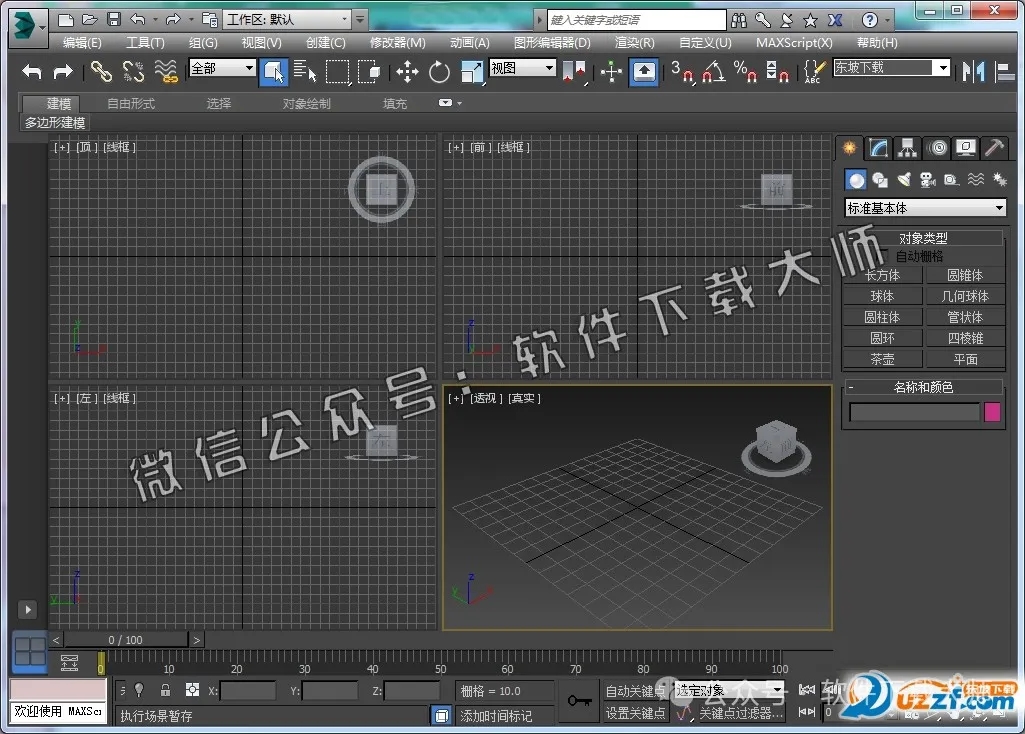Open the Hierarchy command panel
This screenshot has width=1025, height=734.
click(906, 147)
